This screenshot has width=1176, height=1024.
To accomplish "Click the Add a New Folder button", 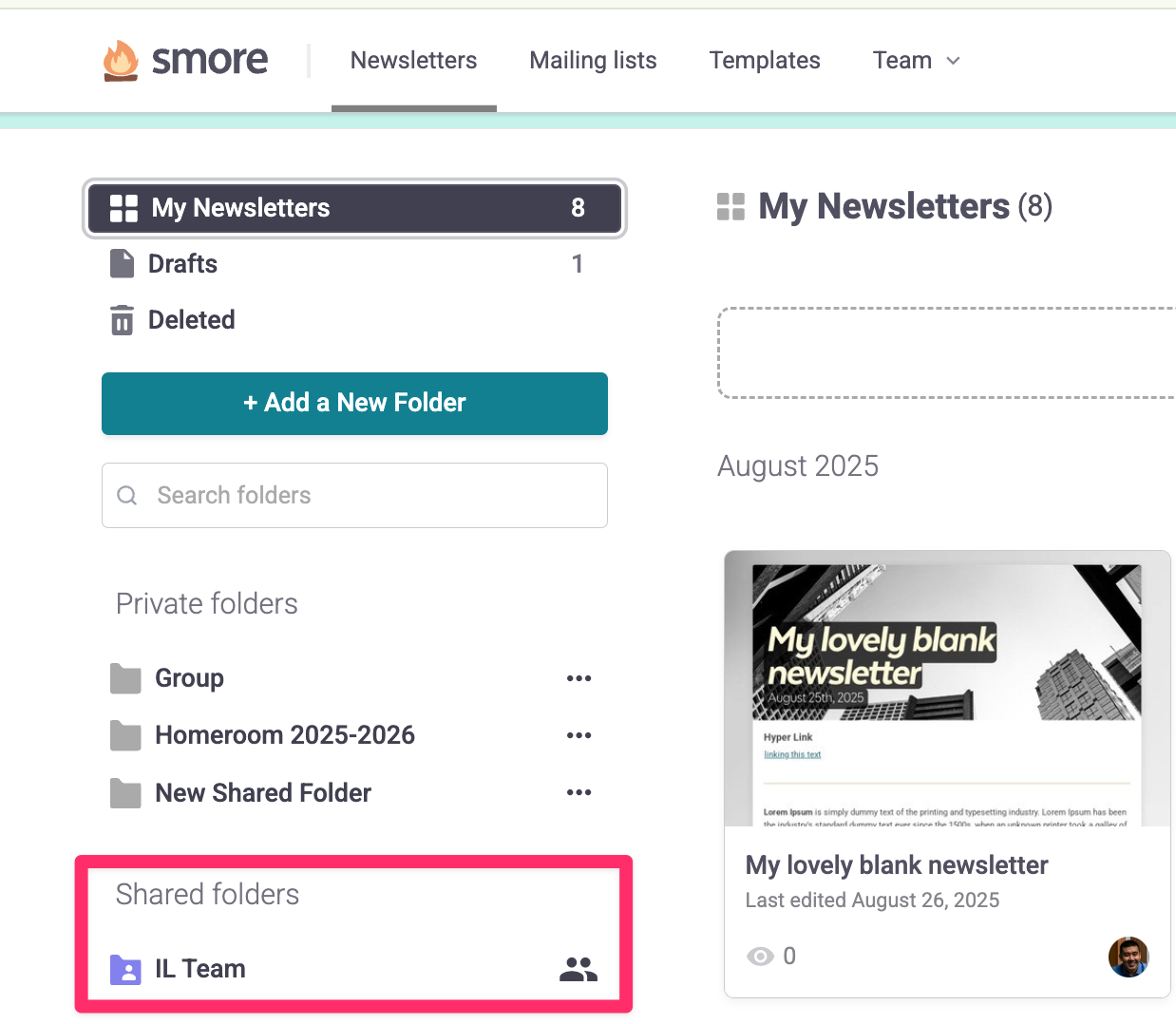I will [x=354, y=404].
